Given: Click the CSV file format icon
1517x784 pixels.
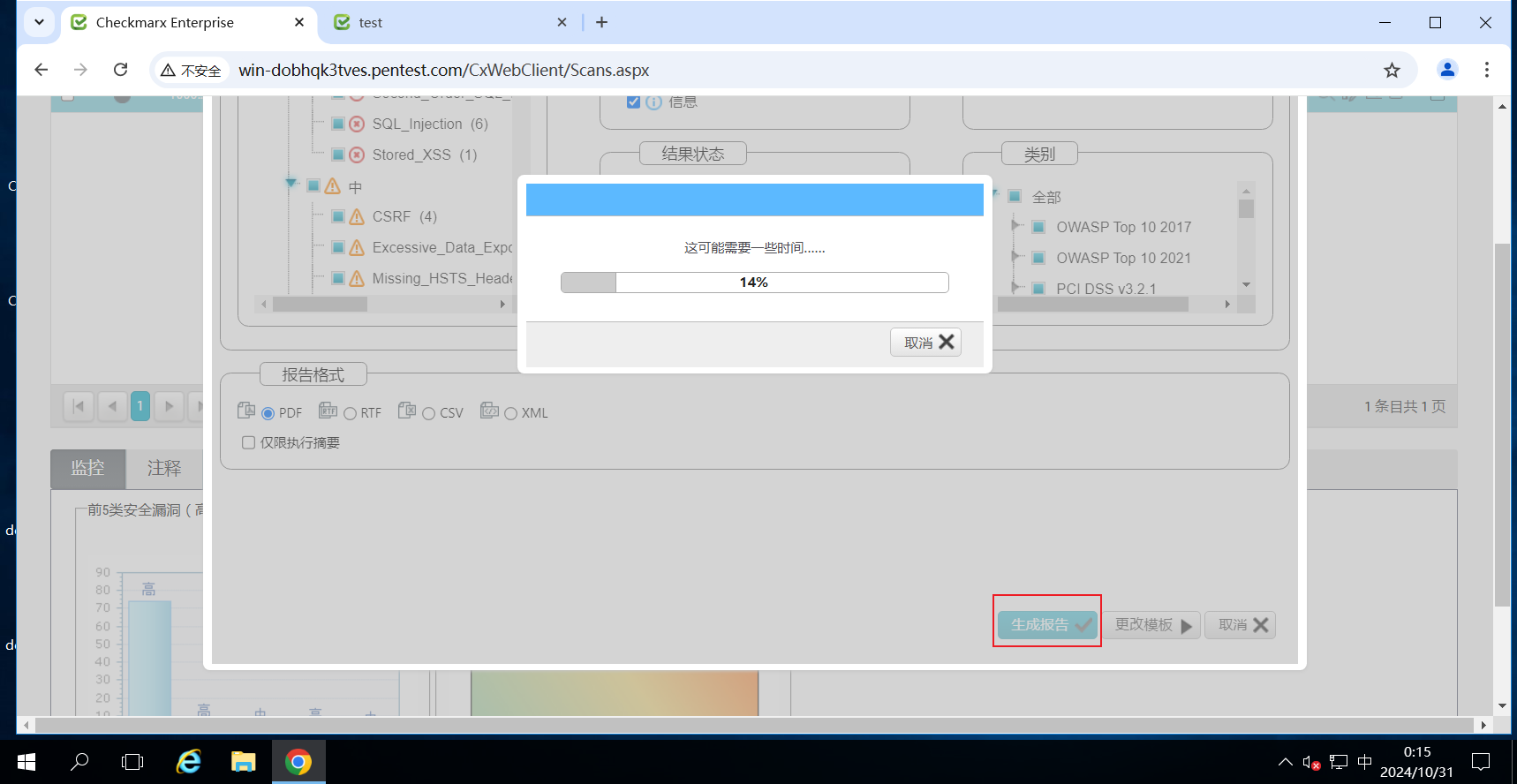Looking at the screenshot, I should pos(407,411).
